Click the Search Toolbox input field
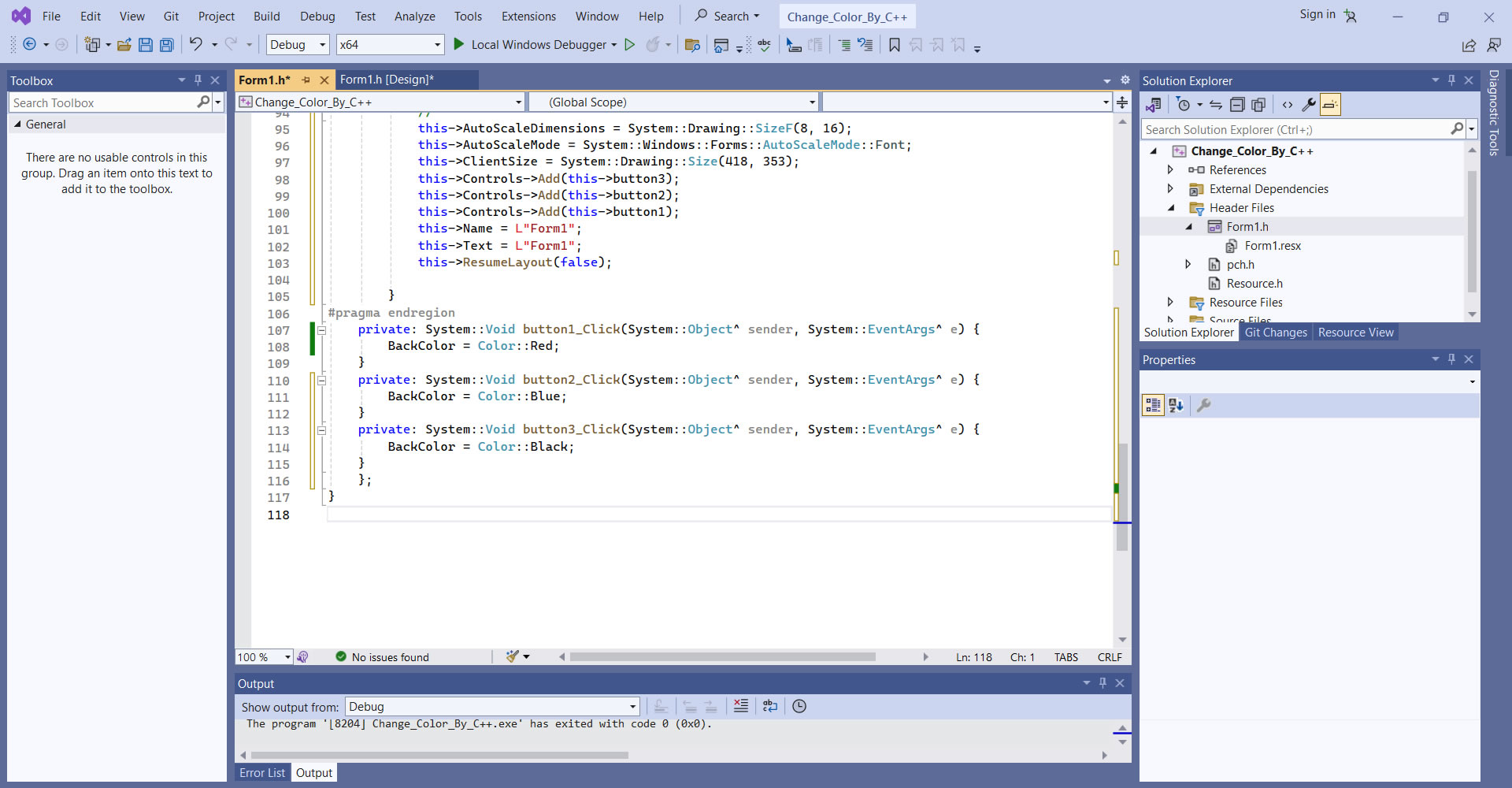Screen dimensions: 1512x788 pyautogui.click(x=102, y=102)
